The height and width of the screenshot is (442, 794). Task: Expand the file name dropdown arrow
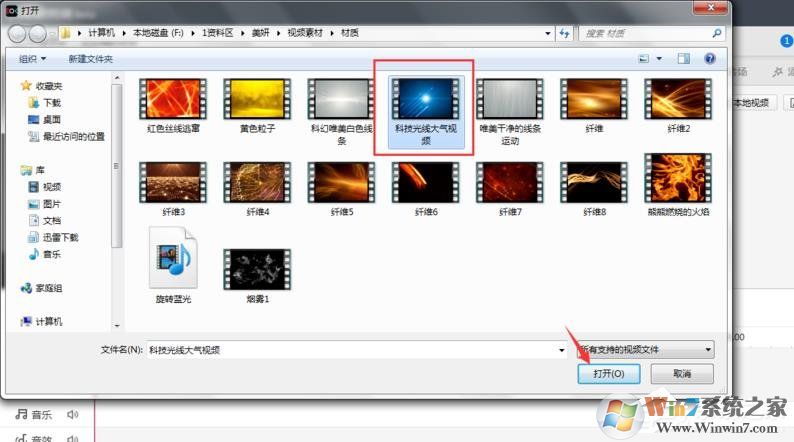[562, 350]
